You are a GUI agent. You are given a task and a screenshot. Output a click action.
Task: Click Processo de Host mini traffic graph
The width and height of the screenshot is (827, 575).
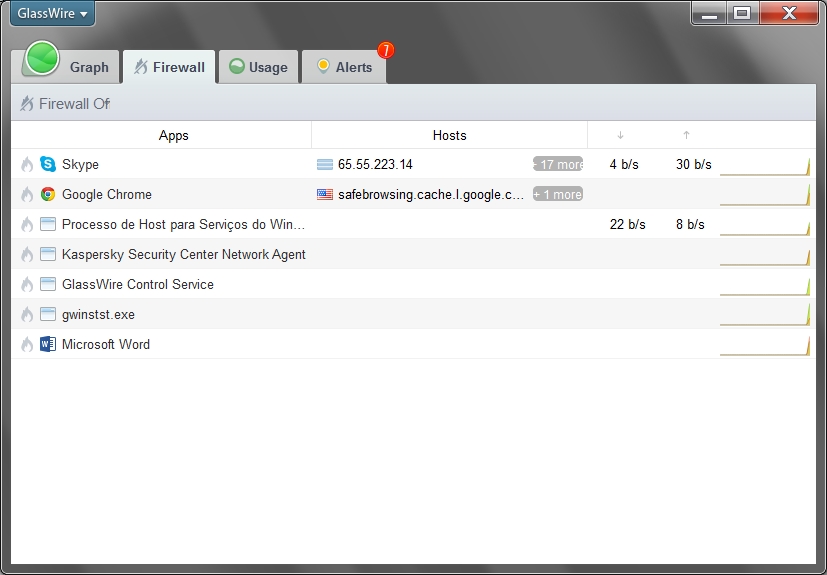click(x=765, y=228)
